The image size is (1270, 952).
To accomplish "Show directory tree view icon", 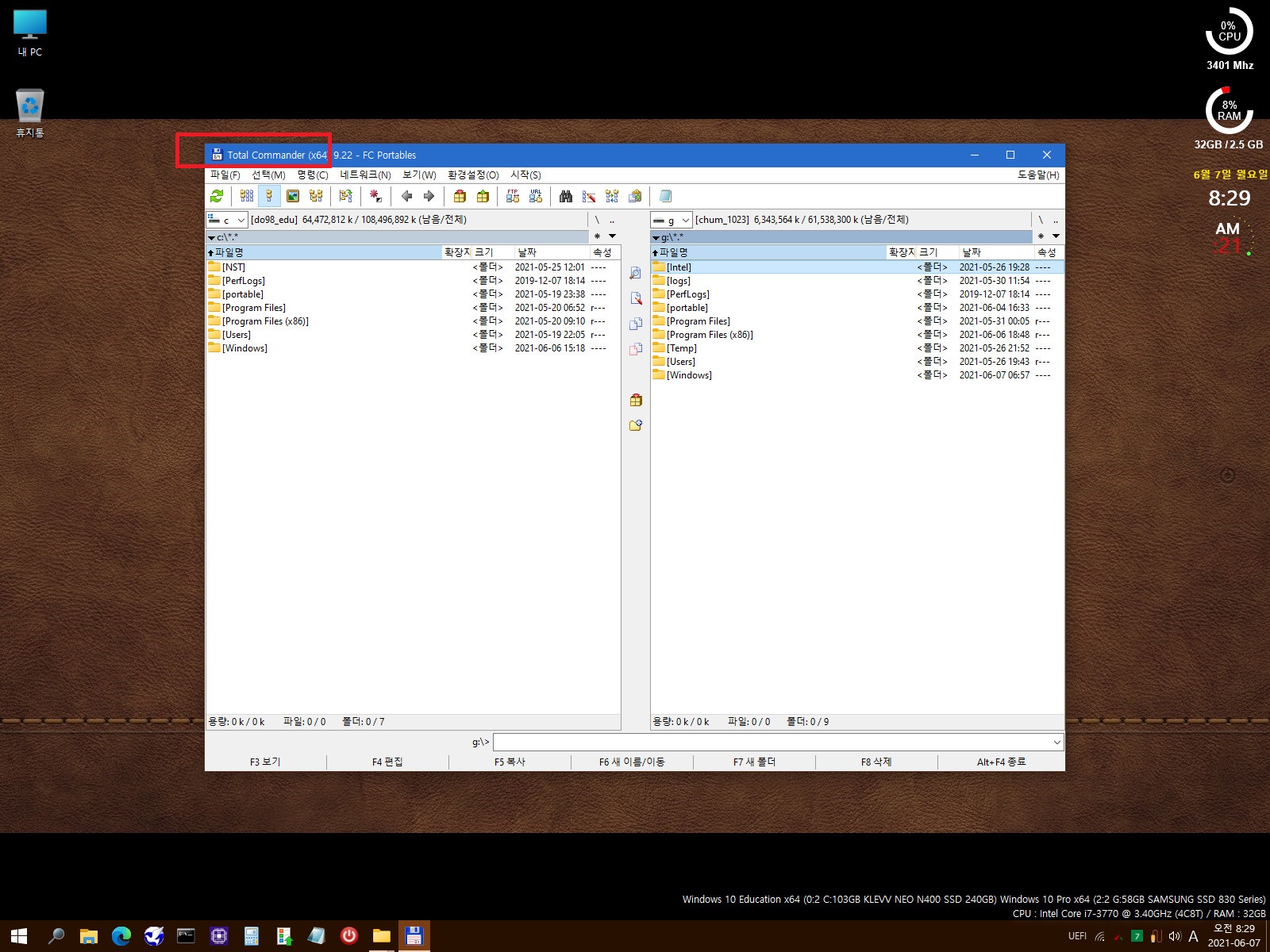I will tap(316, 196).
